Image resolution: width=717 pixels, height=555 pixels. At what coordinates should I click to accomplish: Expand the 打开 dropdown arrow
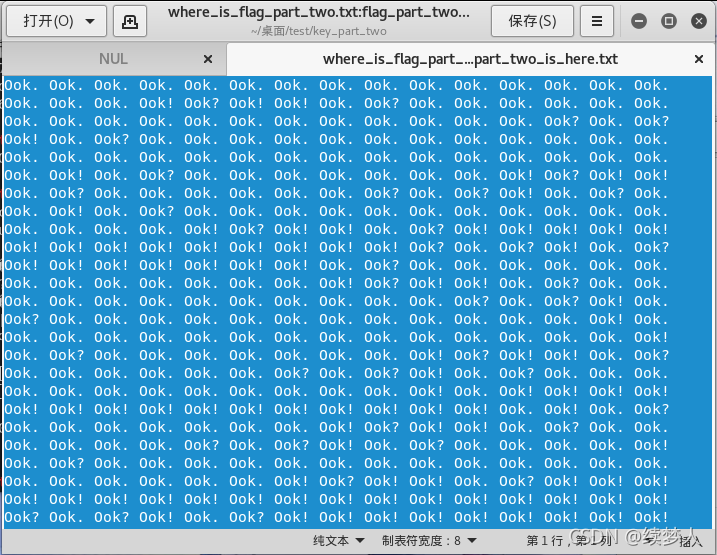pos(90,21)
